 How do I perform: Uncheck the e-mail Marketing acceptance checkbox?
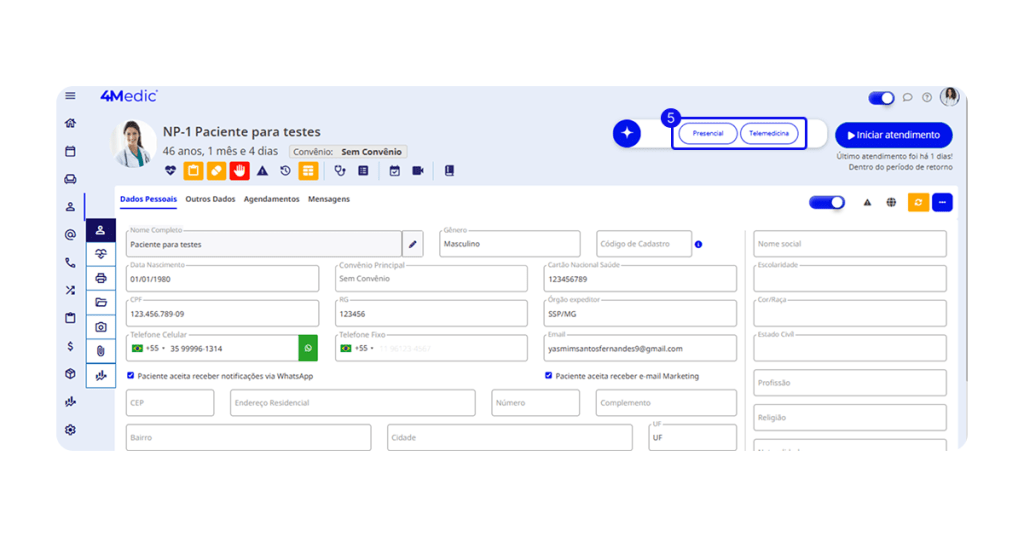point(548,376)
